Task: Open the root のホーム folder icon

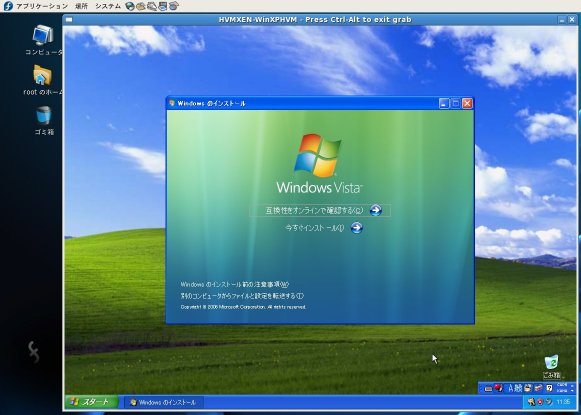Action: coord(42,80)
